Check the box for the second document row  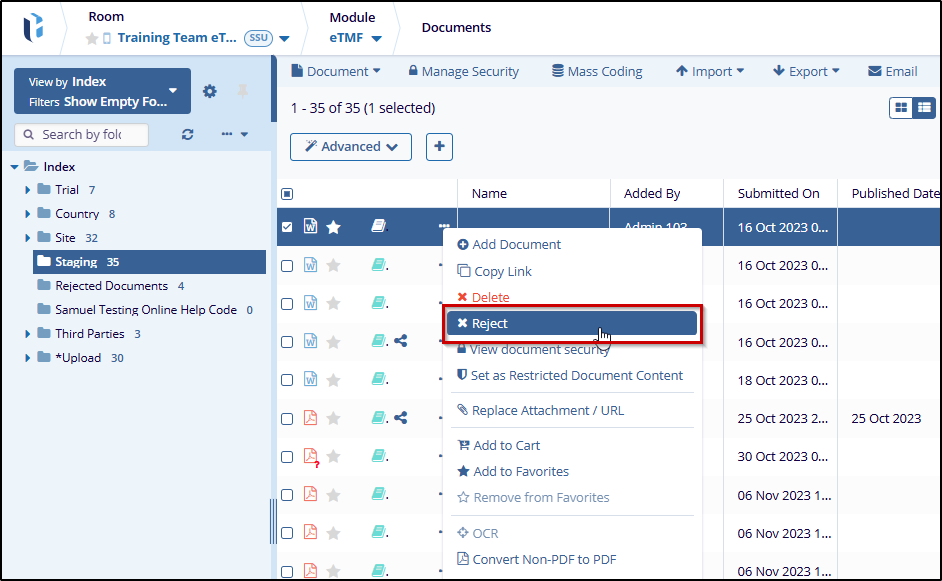click(x=287, y=266)
